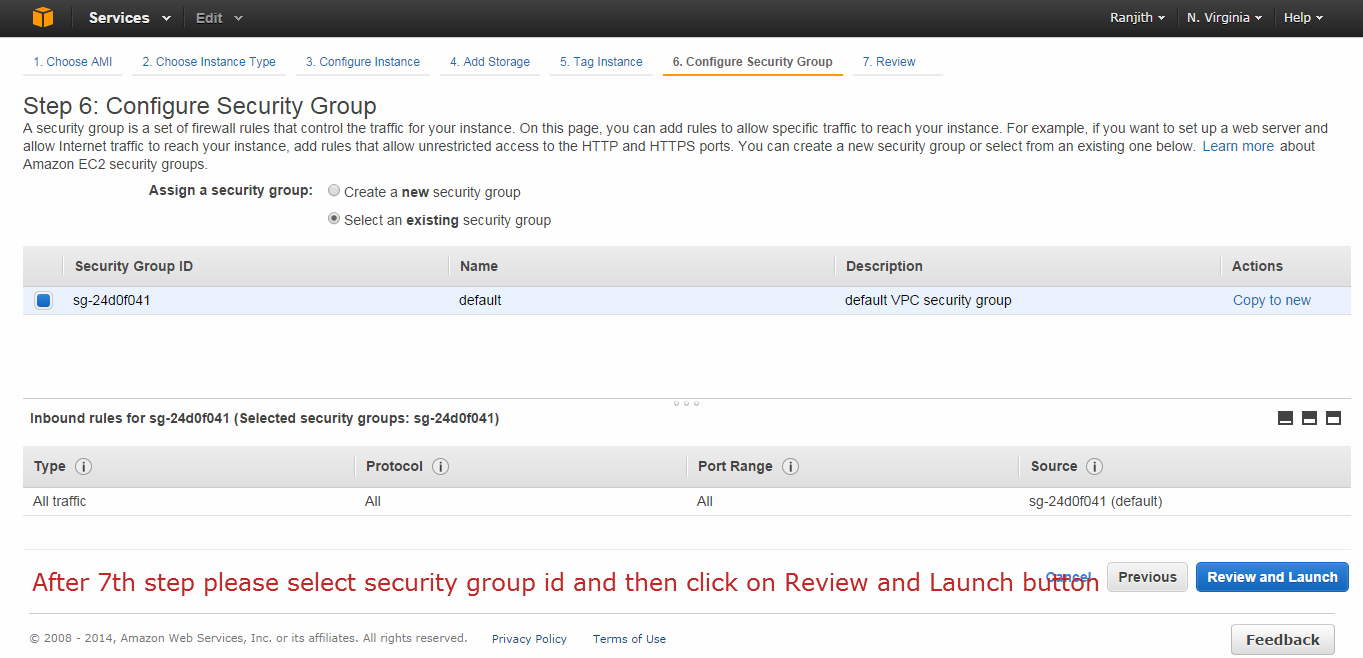1363x658 pixels.
Task: Click the Type column info icon
Action: tap(84, 467)
